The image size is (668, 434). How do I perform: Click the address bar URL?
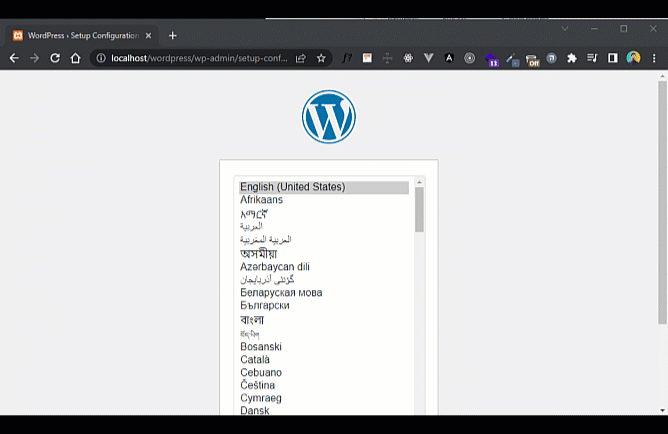199,58
